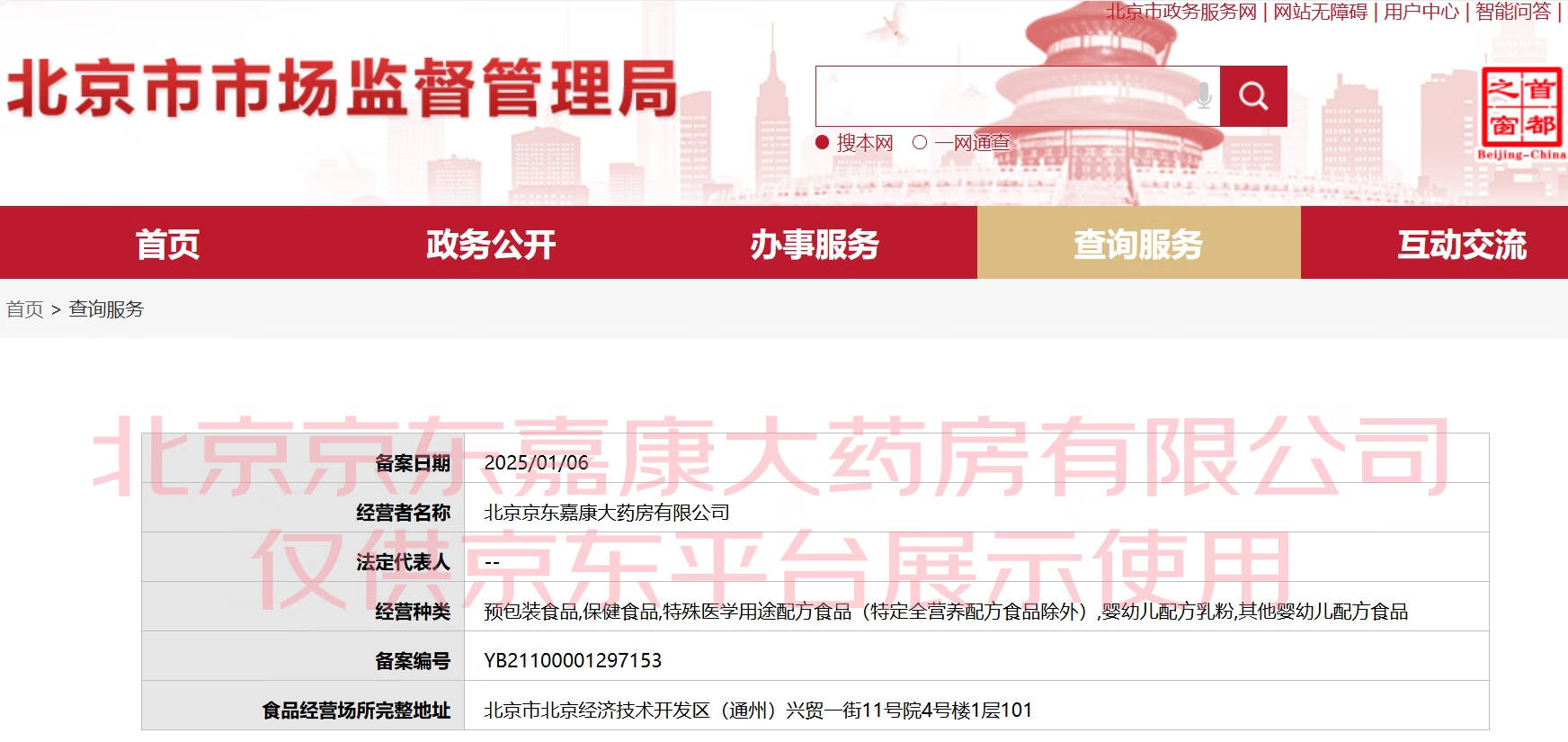Image resolution: width=1568 pixels, height=742 pixels.
Task: Click the 经营种类 row label
Action: click(x=413, y=612)
